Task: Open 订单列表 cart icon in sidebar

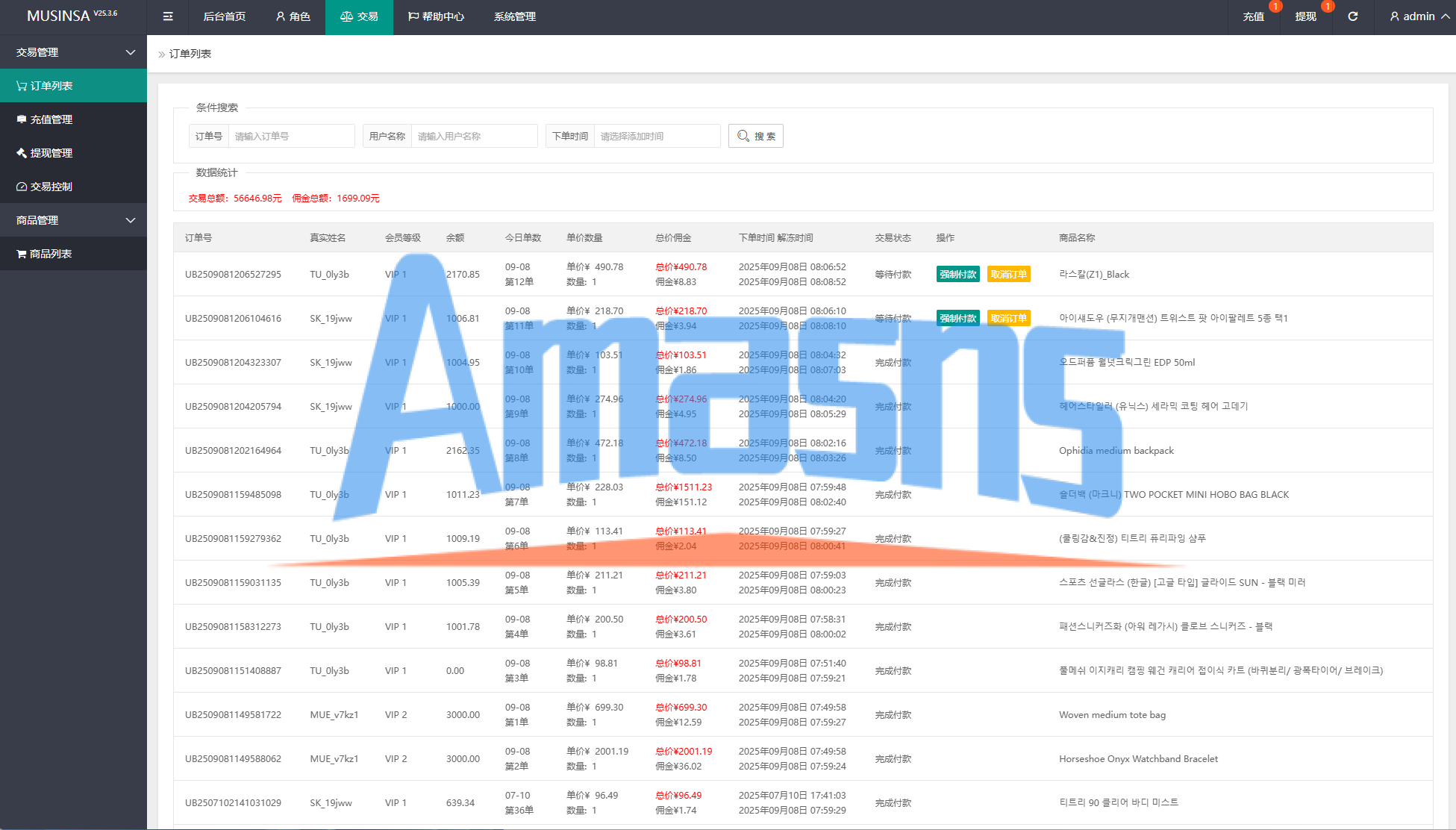Action: pyautogui.click(x=22, y=86)
